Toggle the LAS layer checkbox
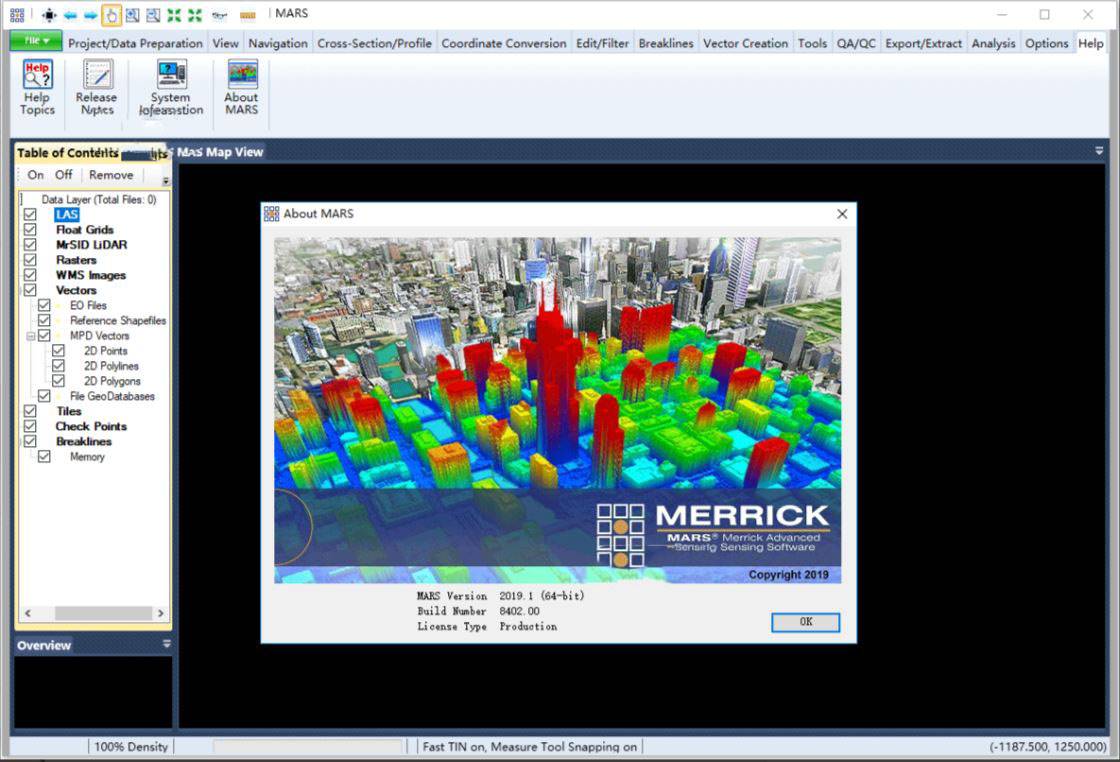 30,214
